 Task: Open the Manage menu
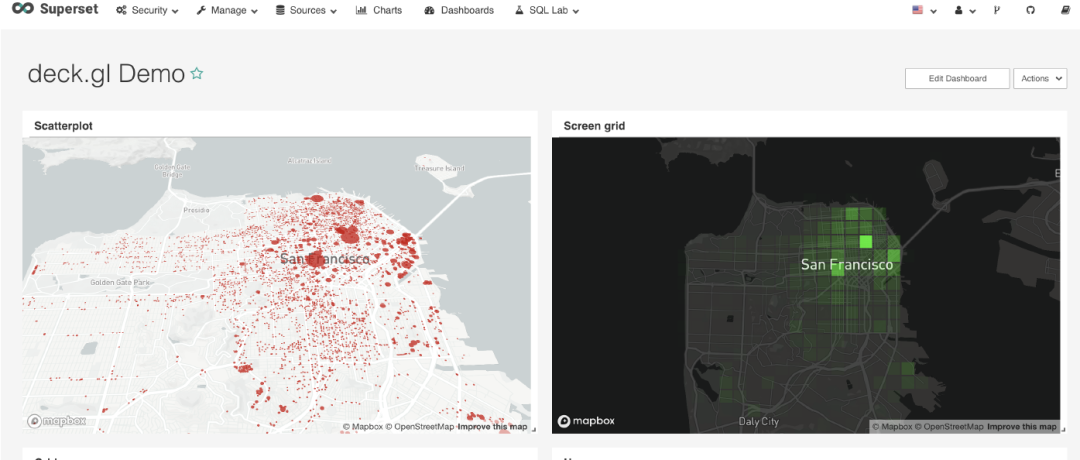pos(227,10)
